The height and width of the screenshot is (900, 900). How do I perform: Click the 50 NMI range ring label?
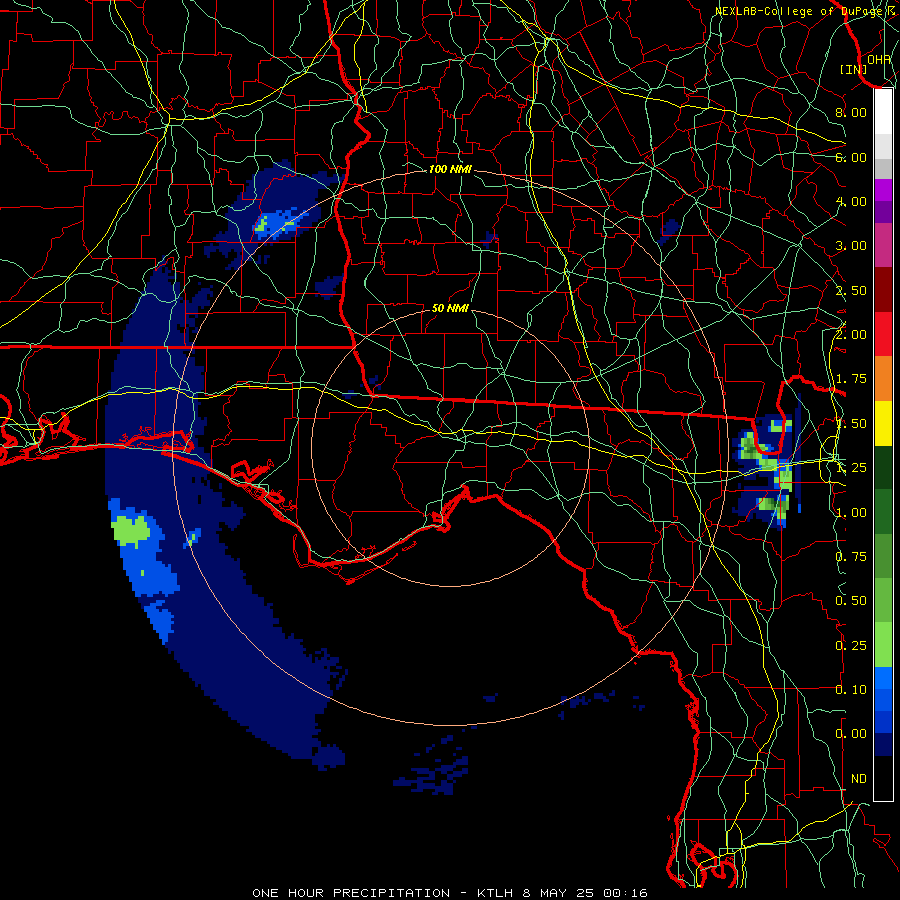(x=450, y=308)
